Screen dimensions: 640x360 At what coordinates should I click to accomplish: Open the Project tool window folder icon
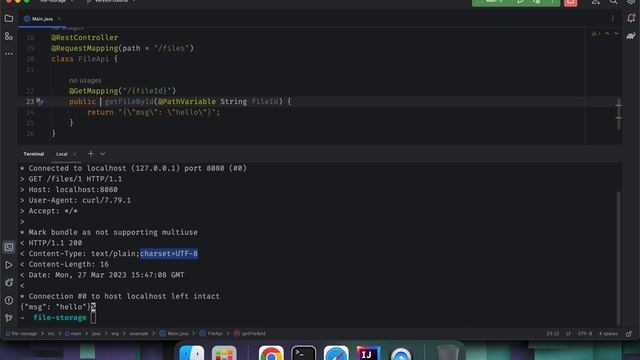[9, 18]
